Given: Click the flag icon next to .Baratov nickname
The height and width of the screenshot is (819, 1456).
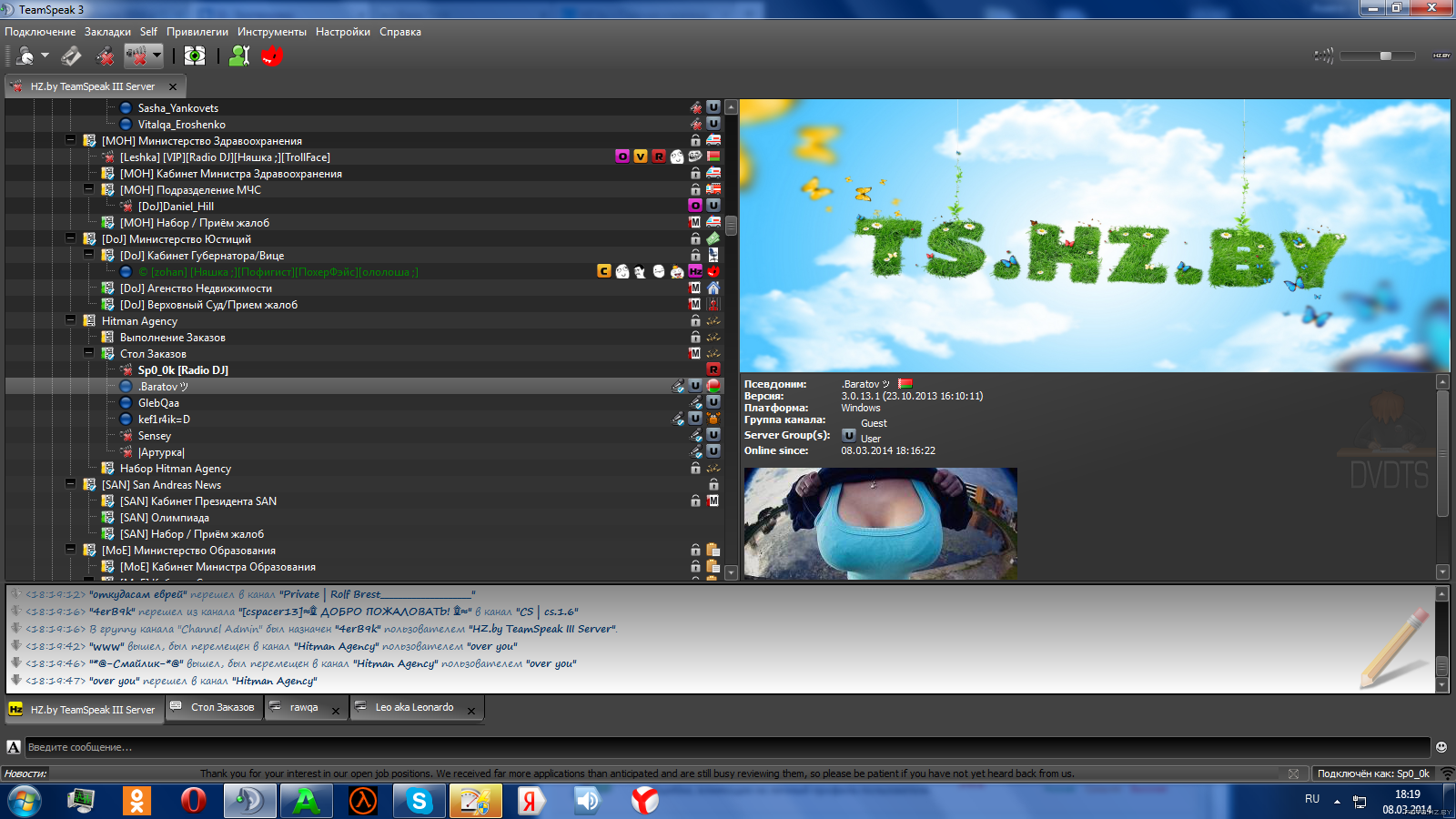Looking at the screenshot, I should (905, 384).
